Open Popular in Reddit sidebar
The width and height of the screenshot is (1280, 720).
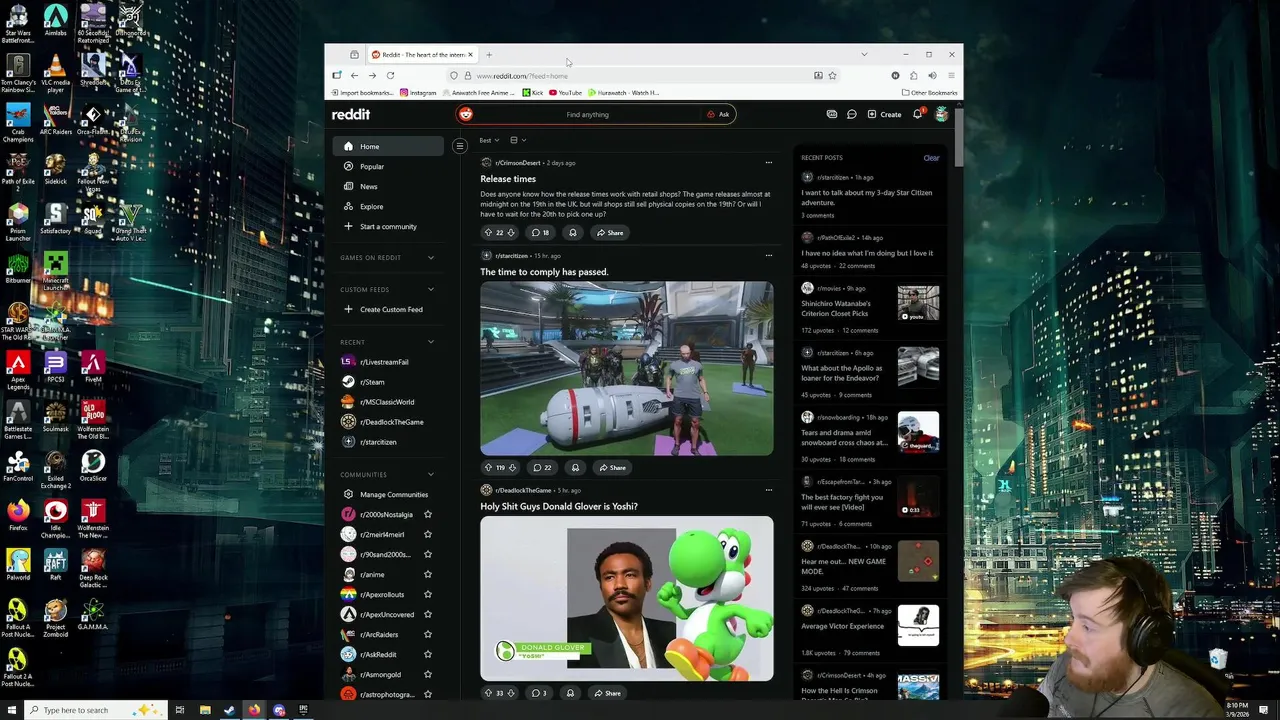click(x=388, y=166)
